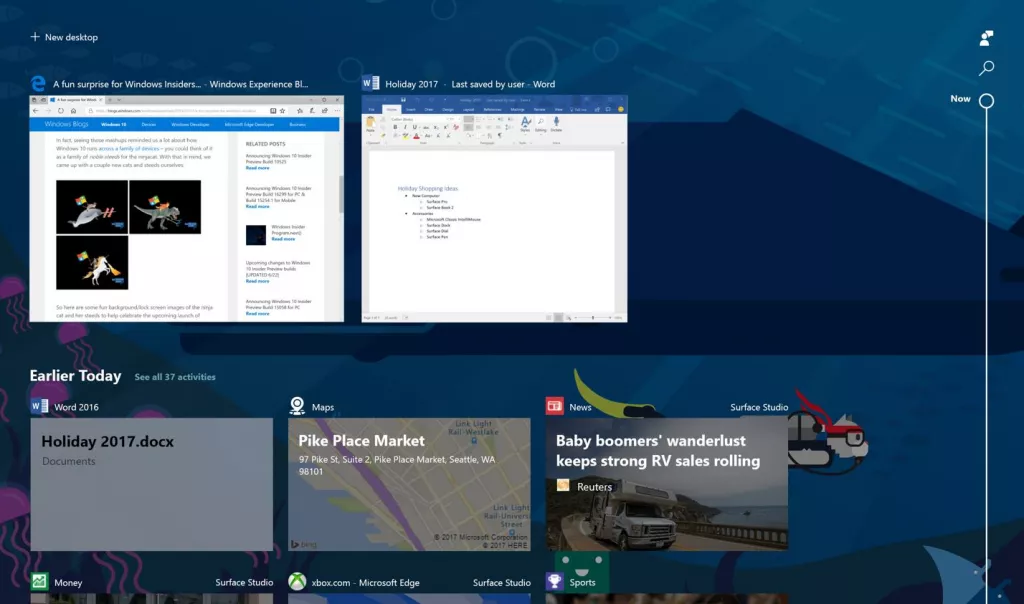The height and width of the screenshot is (604, 1024).
Task: Click the New desktop button
Action: (x=63, y=37)
